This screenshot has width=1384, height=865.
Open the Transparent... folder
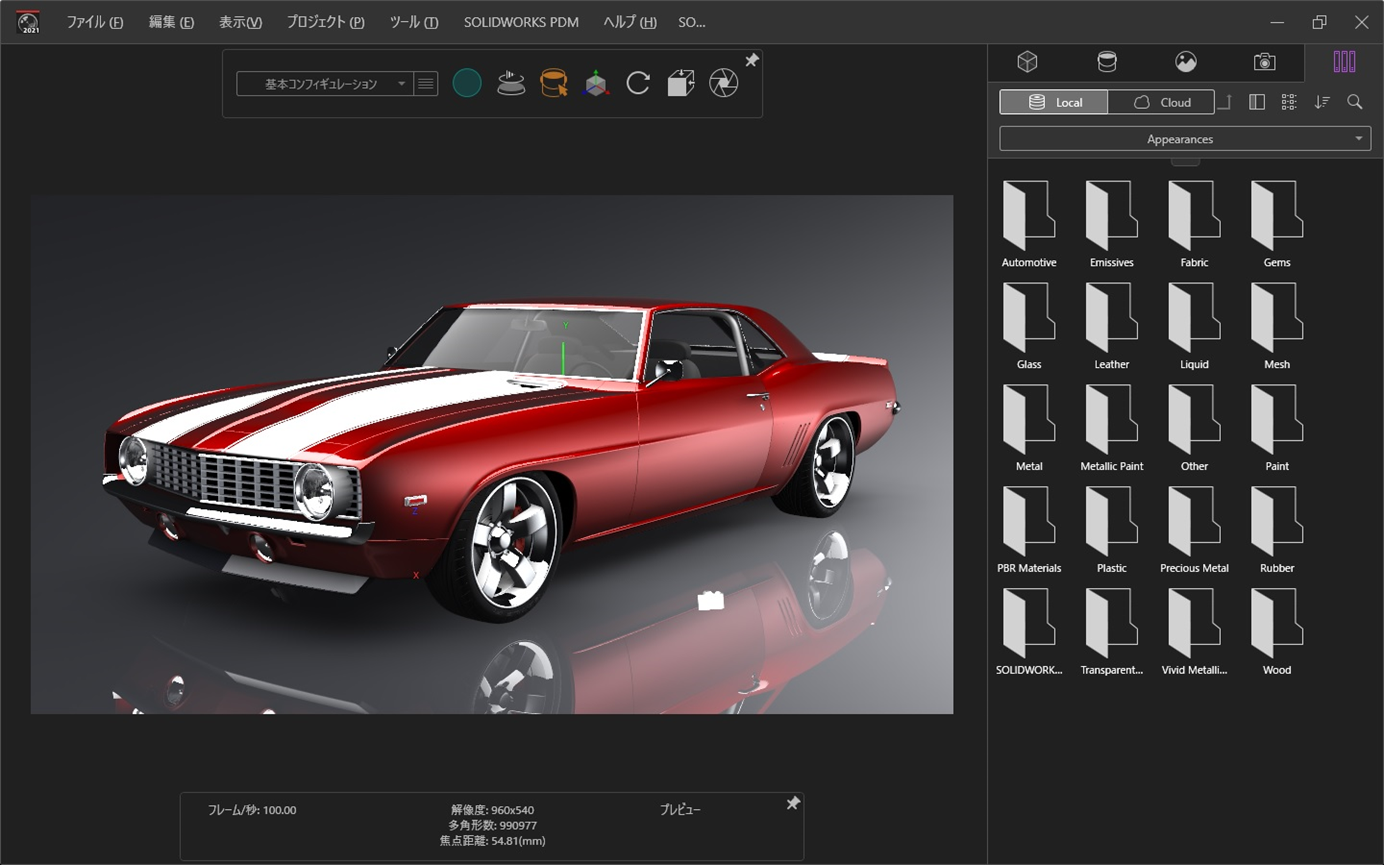point(1112,632)
